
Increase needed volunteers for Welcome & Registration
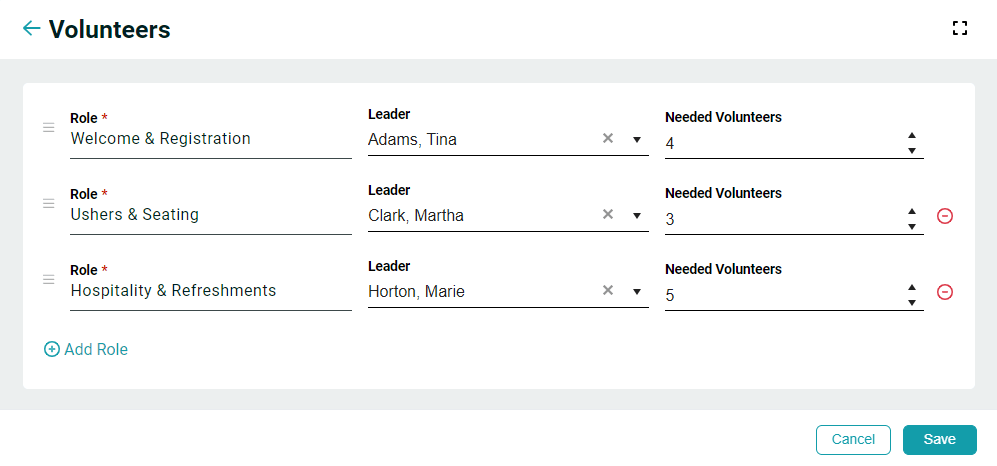tap(912, 135)
